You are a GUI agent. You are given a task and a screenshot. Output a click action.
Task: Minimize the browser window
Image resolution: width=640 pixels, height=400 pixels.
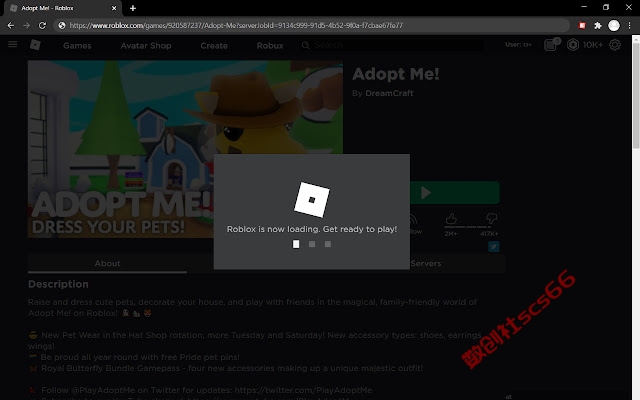click(x=584, y=7)
